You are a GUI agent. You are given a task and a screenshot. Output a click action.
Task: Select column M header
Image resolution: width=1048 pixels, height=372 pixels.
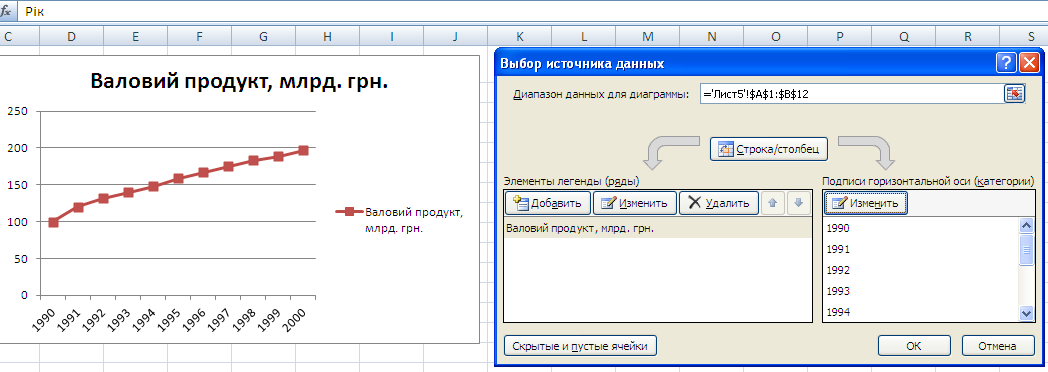(x=647, y=37)
